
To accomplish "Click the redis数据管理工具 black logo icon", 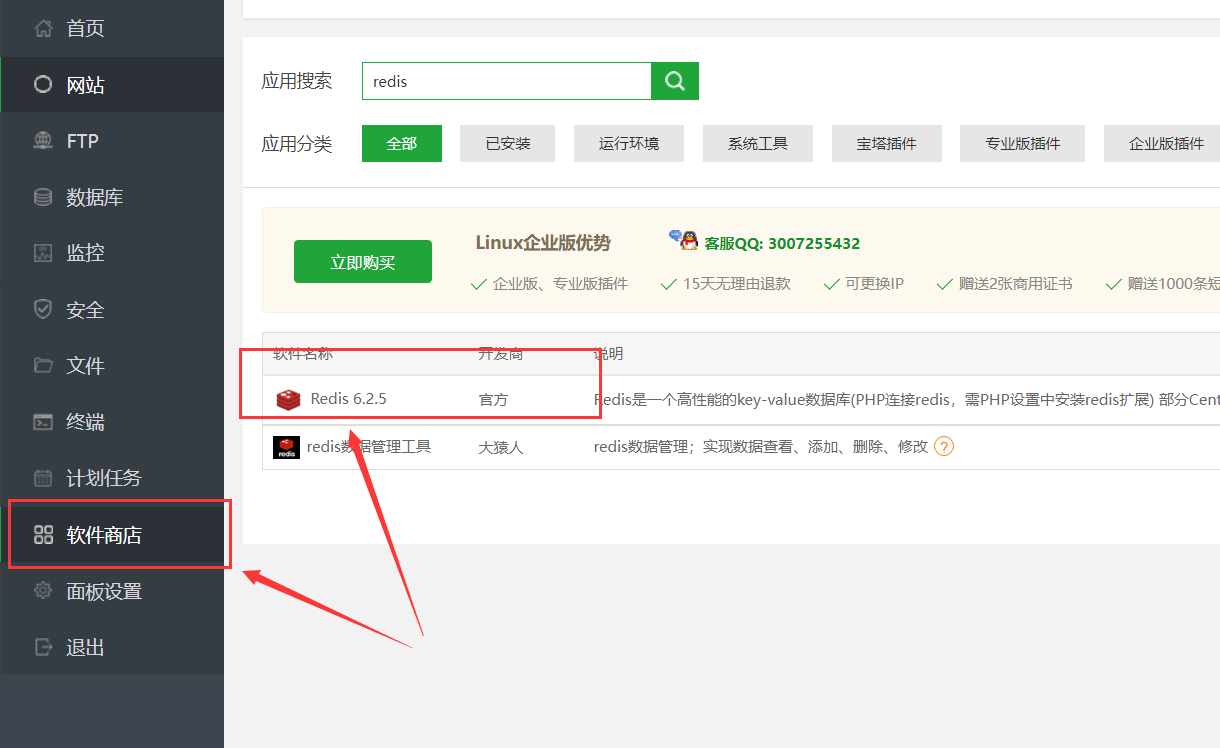I will [x=286, y=447].
